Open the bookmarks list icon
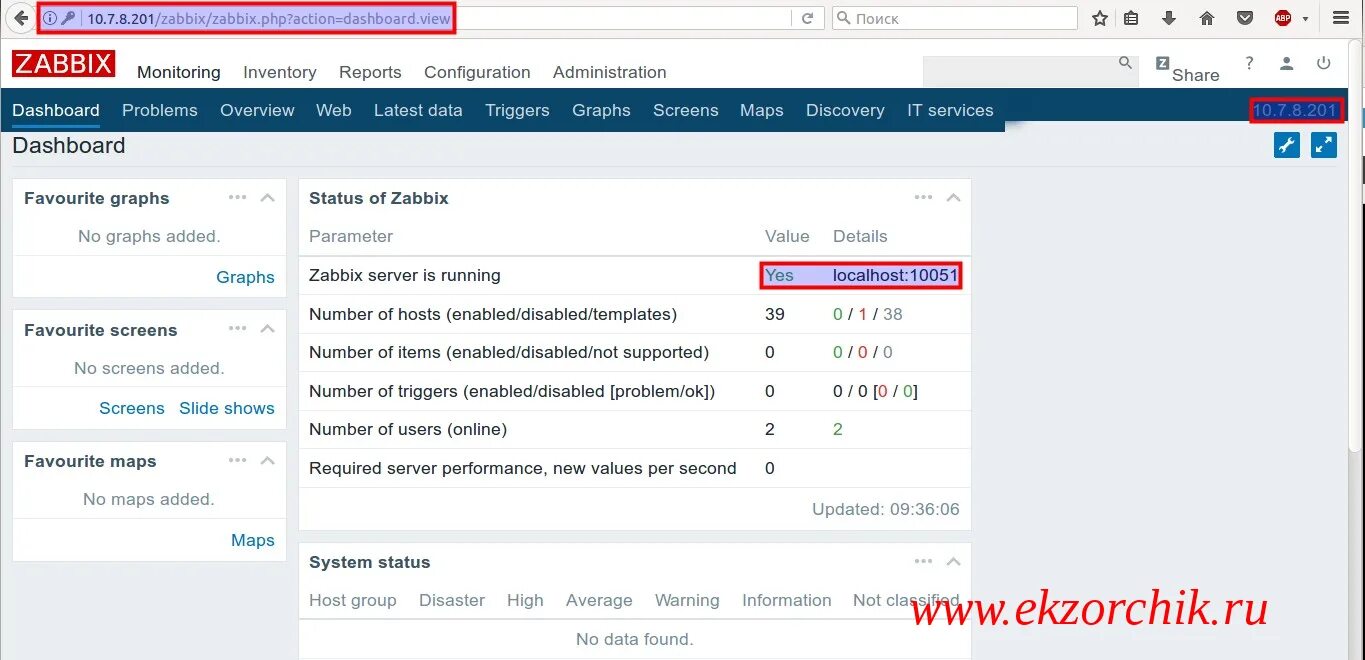1365x660 pixels. coord(1131,18)
